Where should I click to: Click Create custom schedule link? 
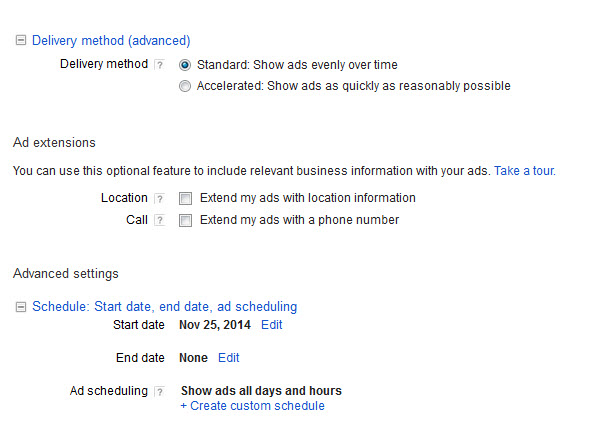click(253, 406)
